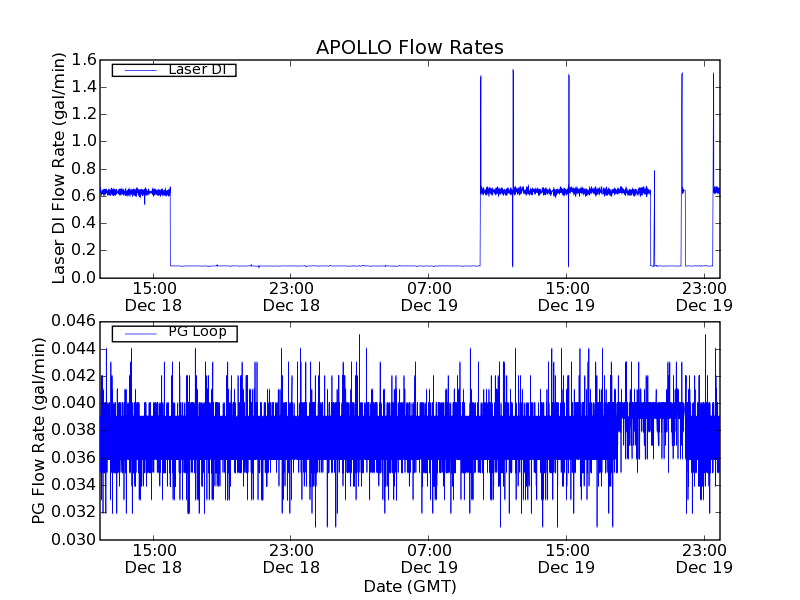Click 23:00 Dec 18 tick under the top plot
800x600 pixels.
(x=291, y=295)
